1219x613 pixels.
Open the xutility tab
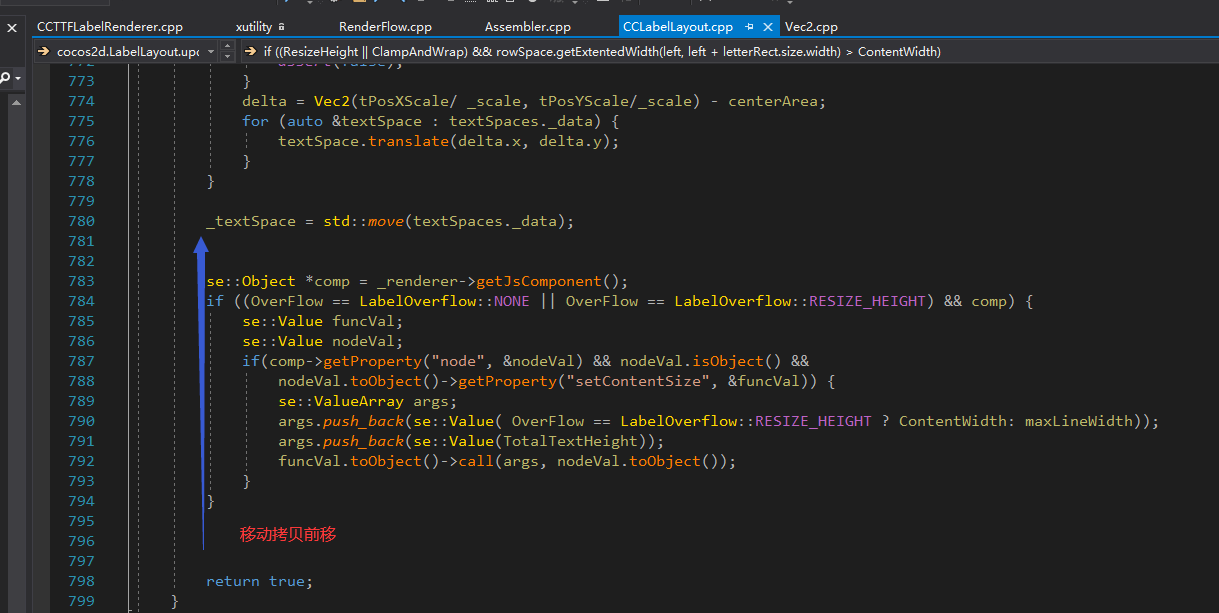coord(254,27)
